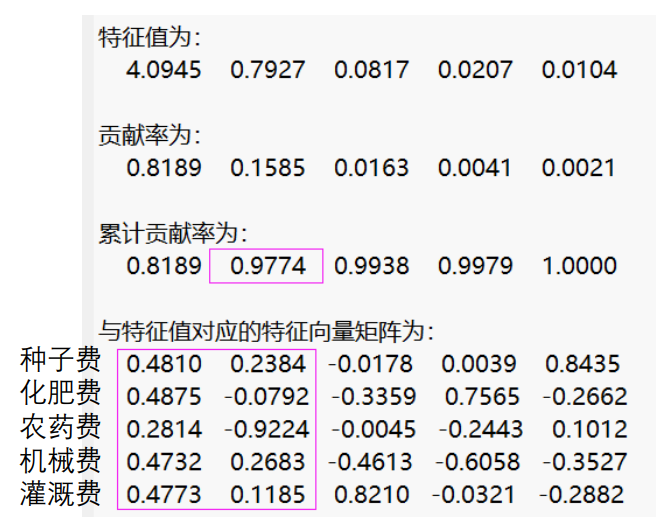Click the 特征值为 heading
The height and width of the screenshot is (532, 656).
[149, 37]
